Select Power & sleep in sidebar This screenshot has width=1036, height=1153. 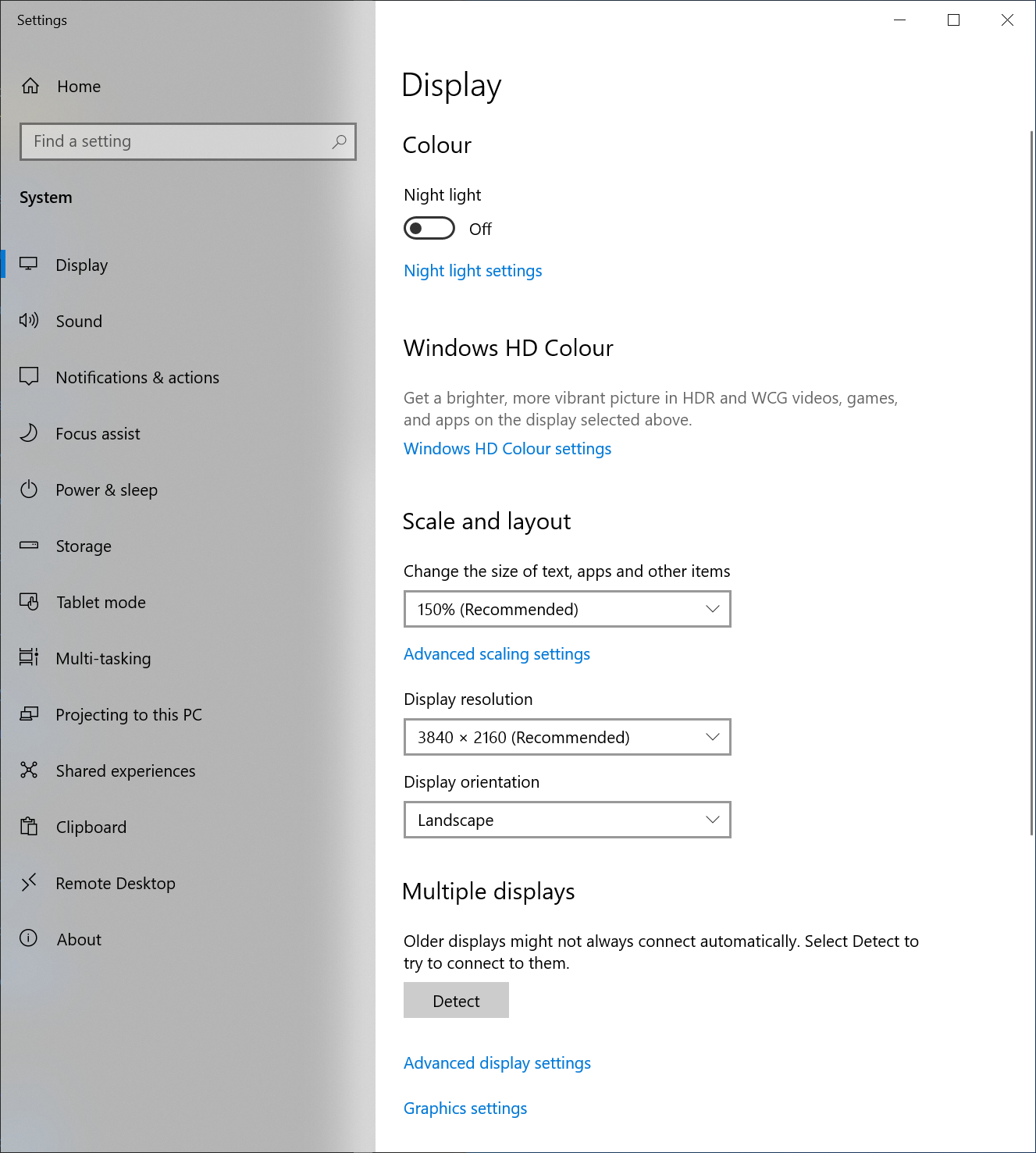pos(187,489)
